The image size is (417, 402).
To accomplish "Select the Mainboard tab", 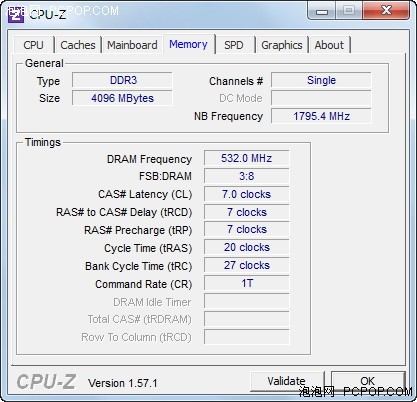I will click(132, 45).
